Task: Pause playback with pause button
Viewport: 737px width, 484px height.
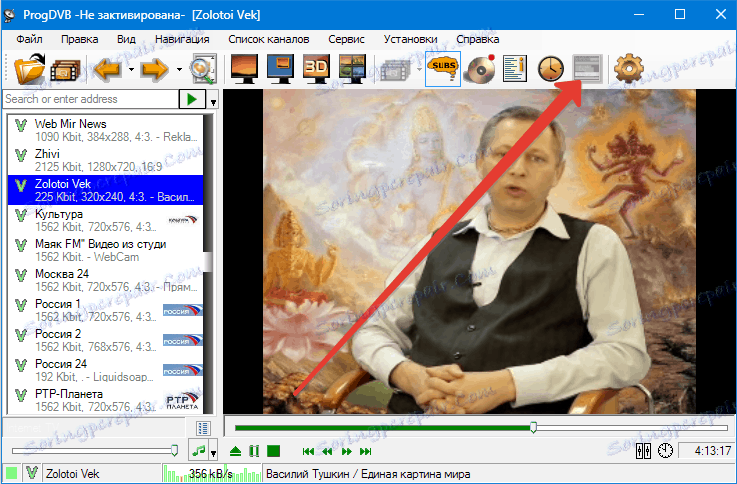Action: point(254,452)
